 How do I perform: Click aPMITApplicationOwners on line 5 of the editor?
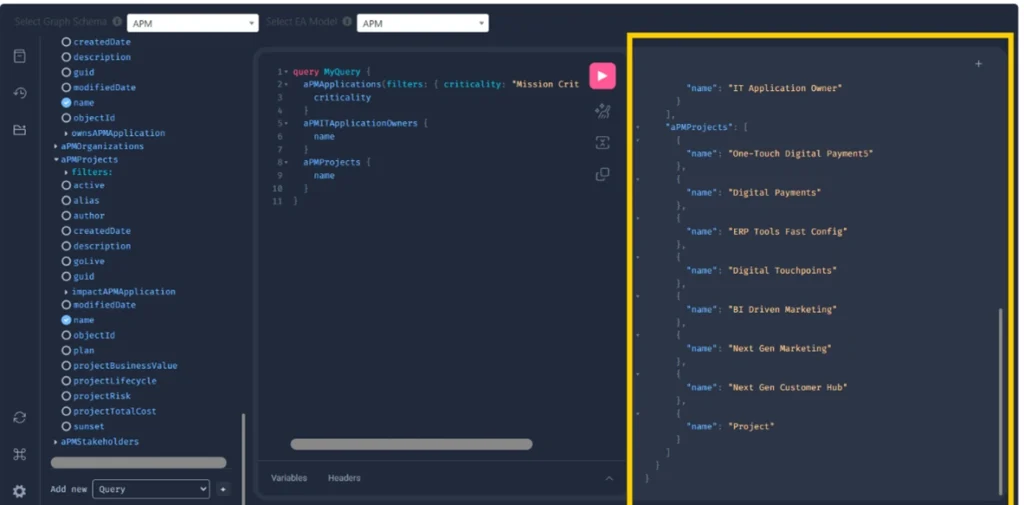360,123
